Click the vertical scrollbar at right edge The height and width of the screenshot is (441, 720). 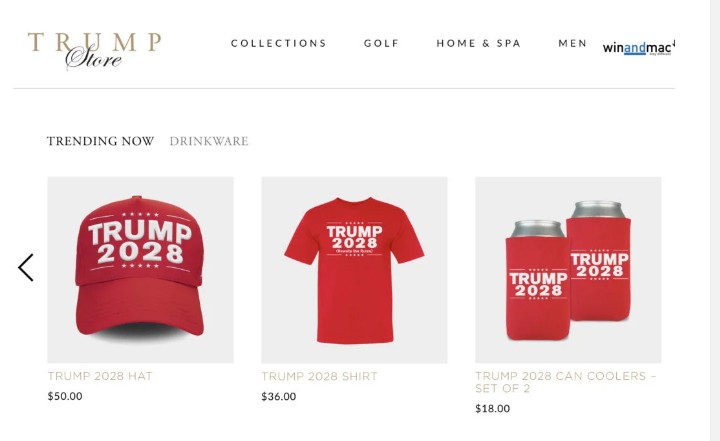click(715, 220)
